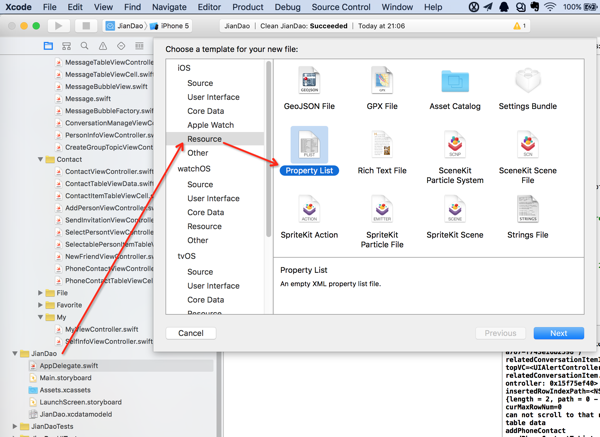600x437 pixels.
Task: Open MessageBubbleView.swift file
Action: (106, 86)
